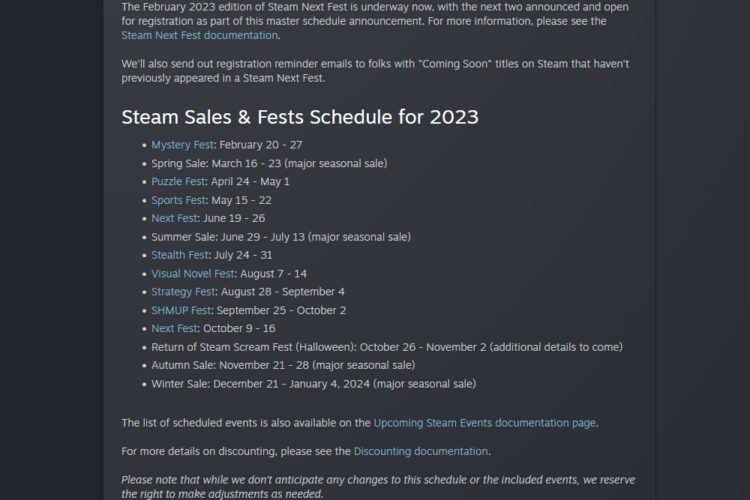Click the Spring Sale list entry
Screen dimensions: 750x500
click(x=269, y=163)
